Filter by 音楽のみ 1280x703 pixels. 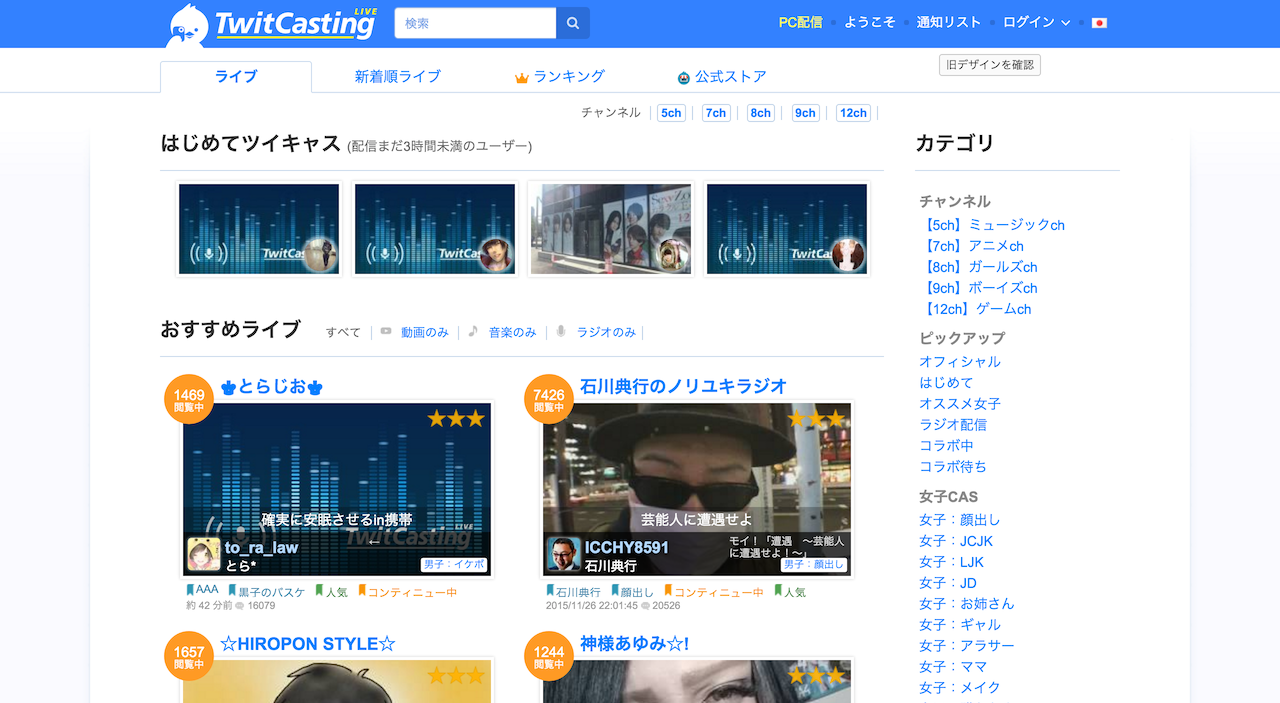click(x=513, y=332)
